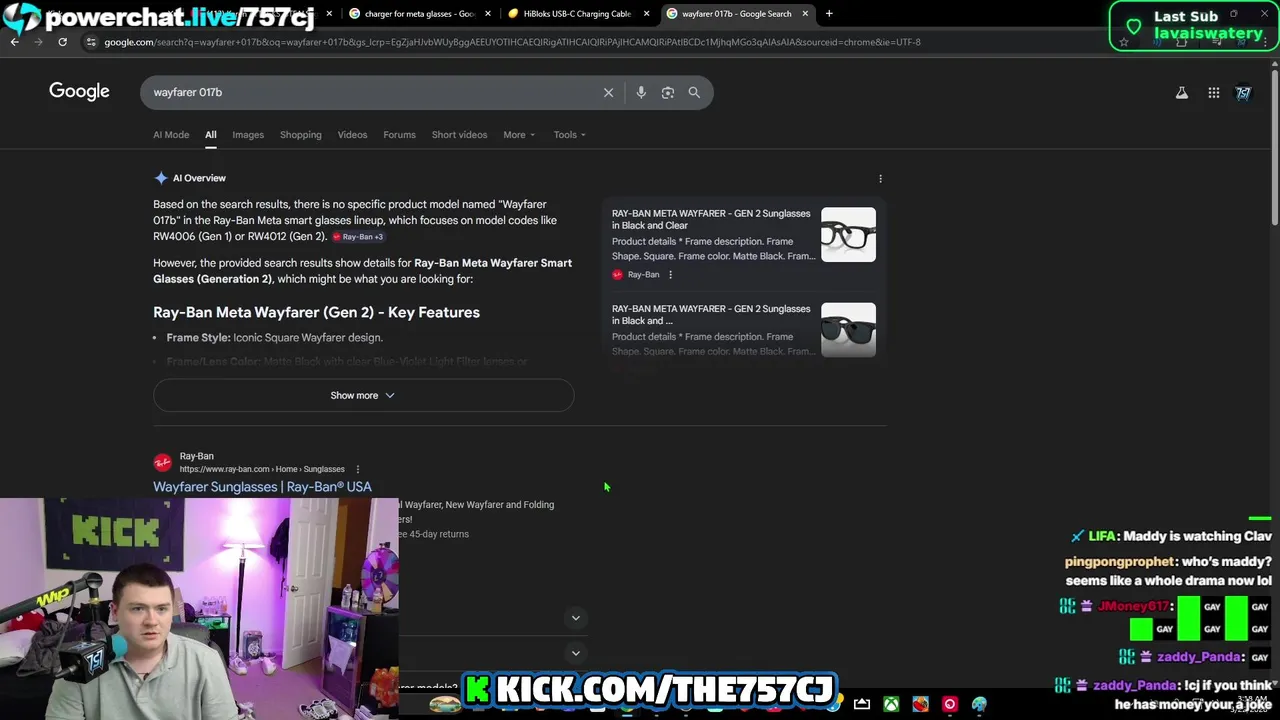The width and height of the screenshot is (1280, 720).
Task: Open AI Overview three-dot options
Action: coord(880,179)
